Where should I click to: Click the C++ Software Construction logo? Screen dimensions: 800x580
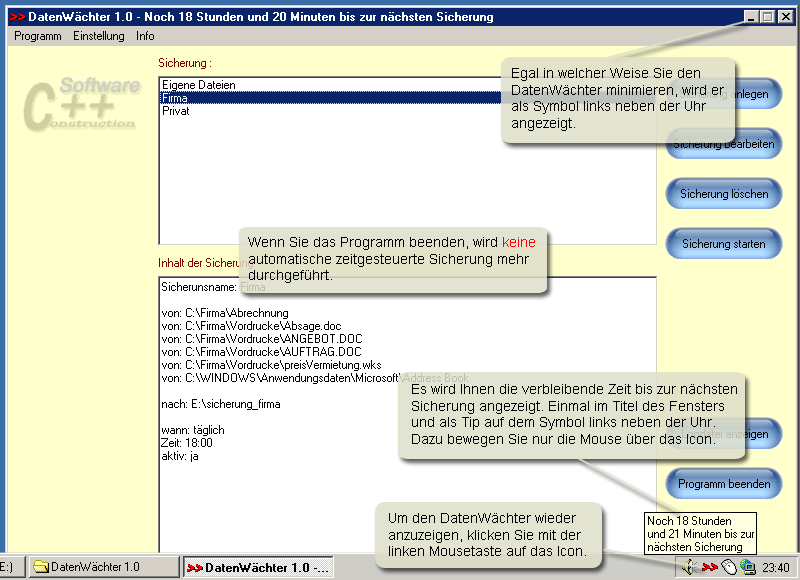[x=82, y=103]
